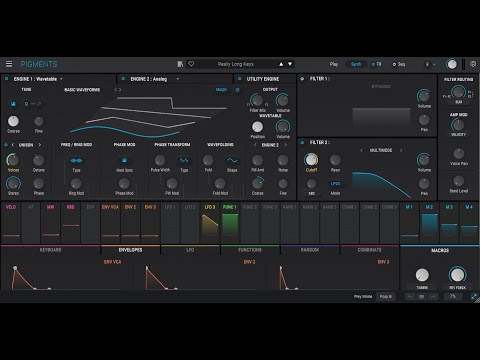
Task: Open the Really Long Keys preset name field
Action: click(236, 64)
